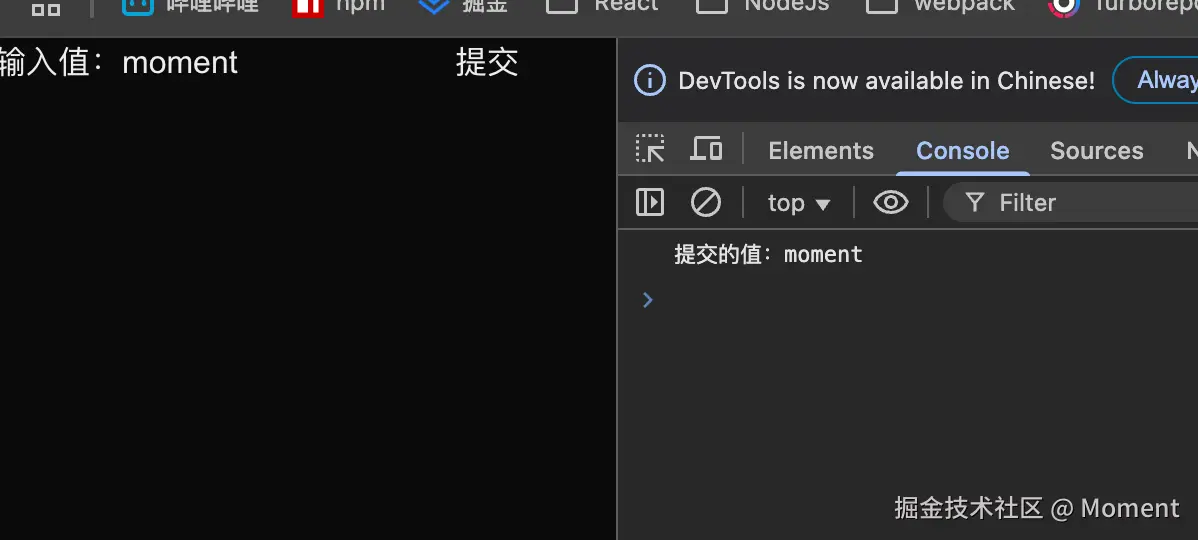
Task: Click the 输入值 label text
Action: point(53,62)
